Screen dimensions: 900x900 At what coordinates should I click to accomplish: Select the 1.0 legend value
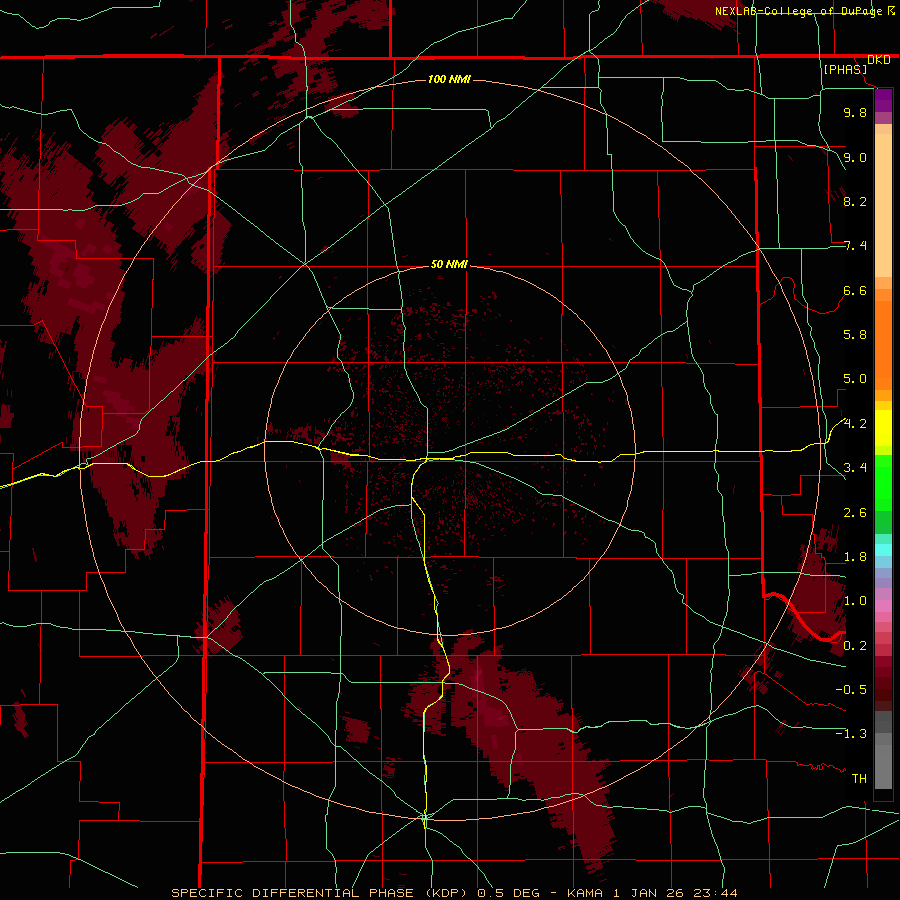(x=855, y=601)
